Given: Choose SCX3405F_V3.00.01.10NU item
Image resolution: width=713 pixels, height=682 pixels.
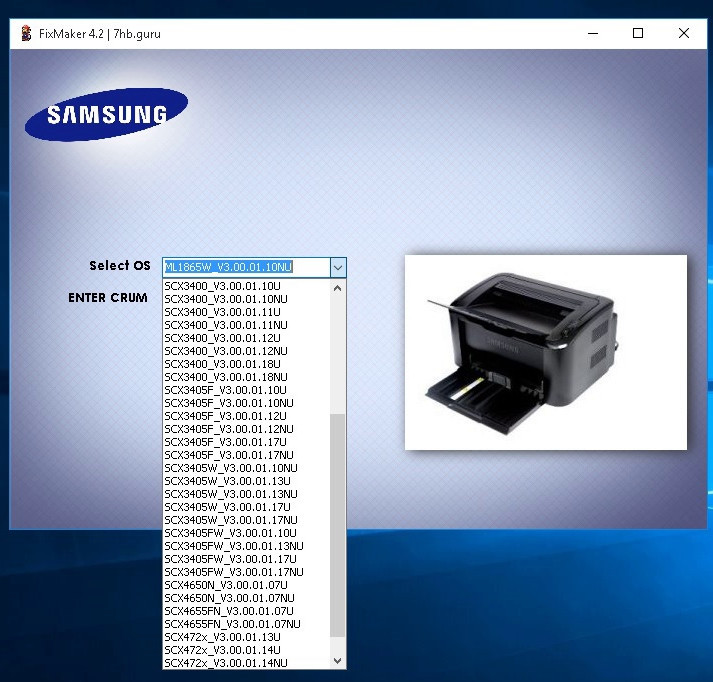Looking at the screenshot, I should pos(246,403).
